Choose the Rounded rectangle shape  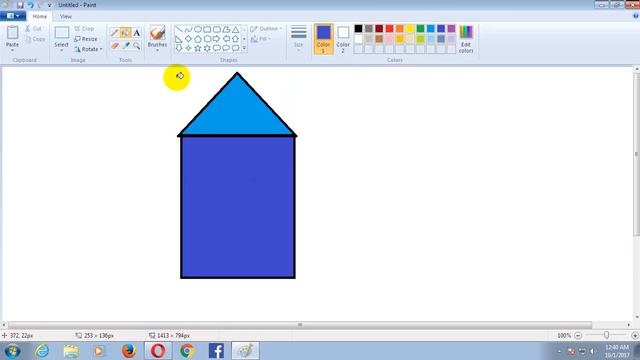click(x=216, y=30)
